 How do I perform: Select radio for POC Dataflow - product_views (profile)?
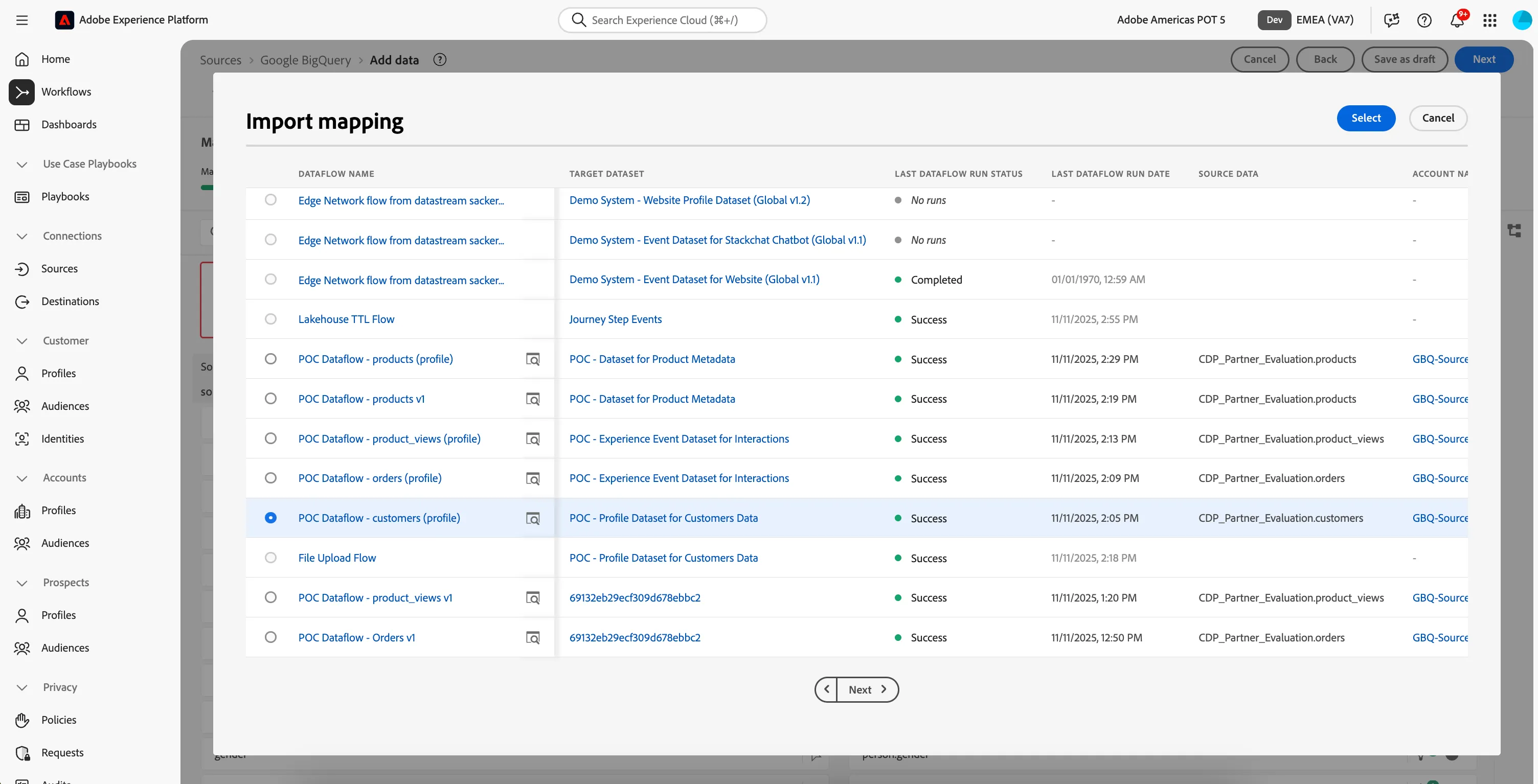point(270,439)
